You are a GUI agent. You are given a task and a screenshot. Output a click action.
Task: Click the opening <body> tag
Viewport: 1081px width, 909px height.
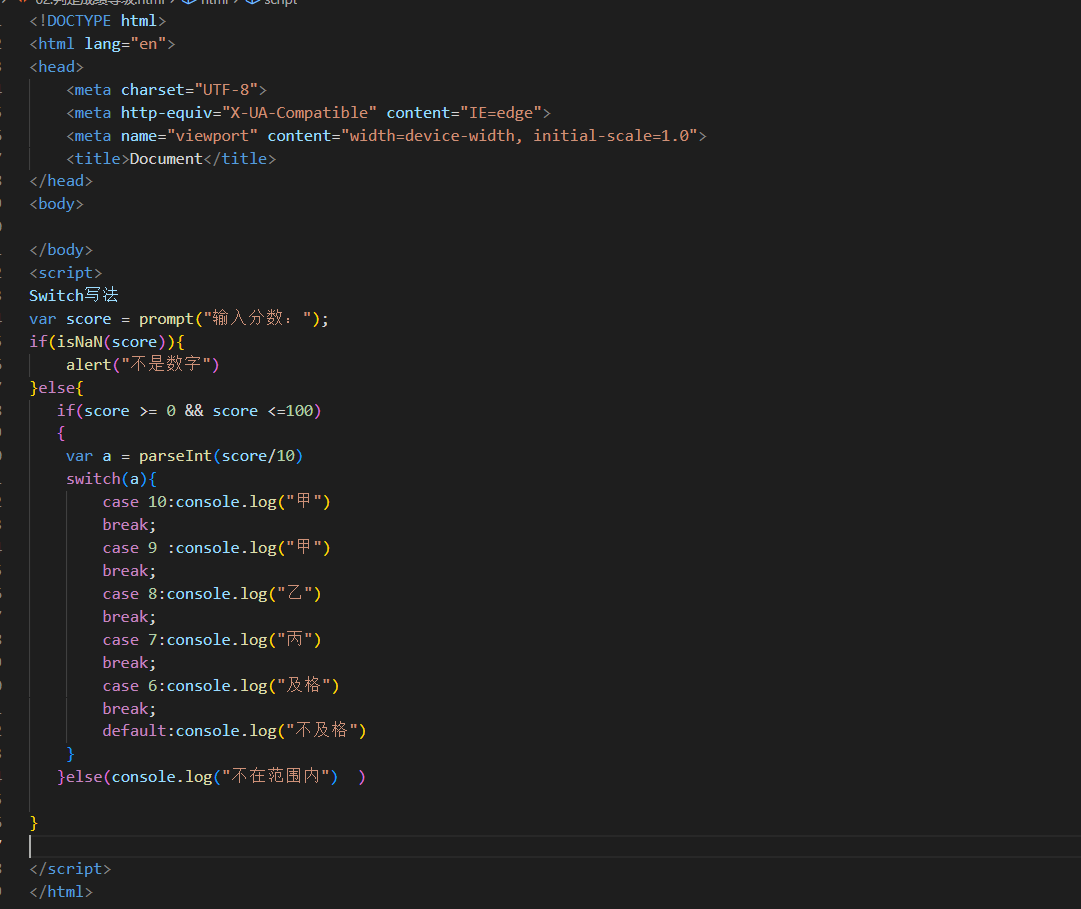pos(57,204)
